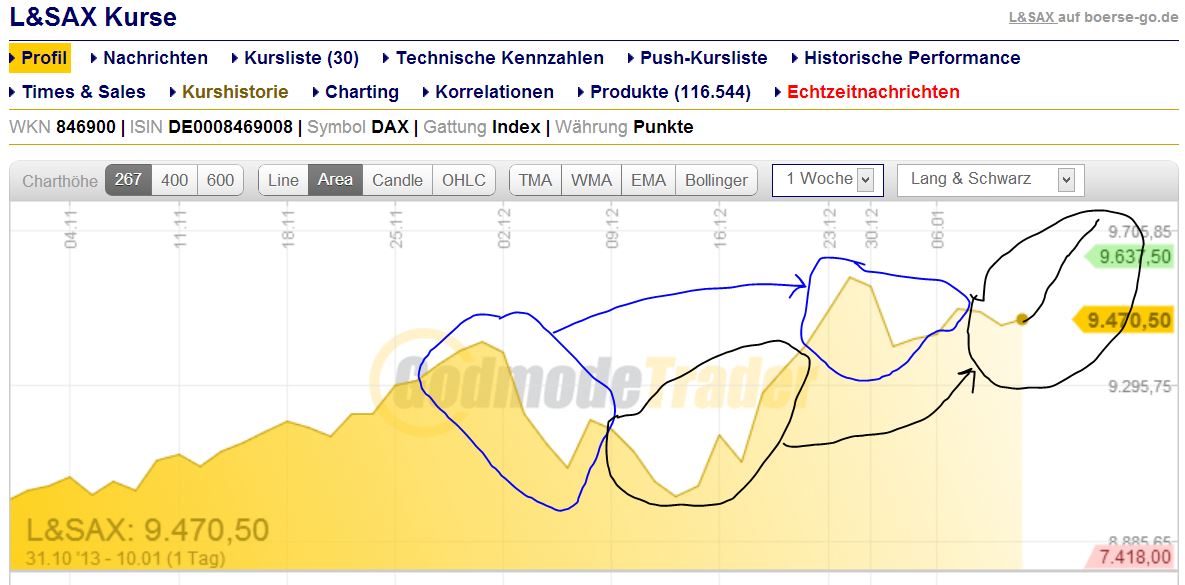The width and height of the screenshot is (1185, 585).
Task: Open the Lang & Schwarz exchange selector
Action: pos(989,180)
